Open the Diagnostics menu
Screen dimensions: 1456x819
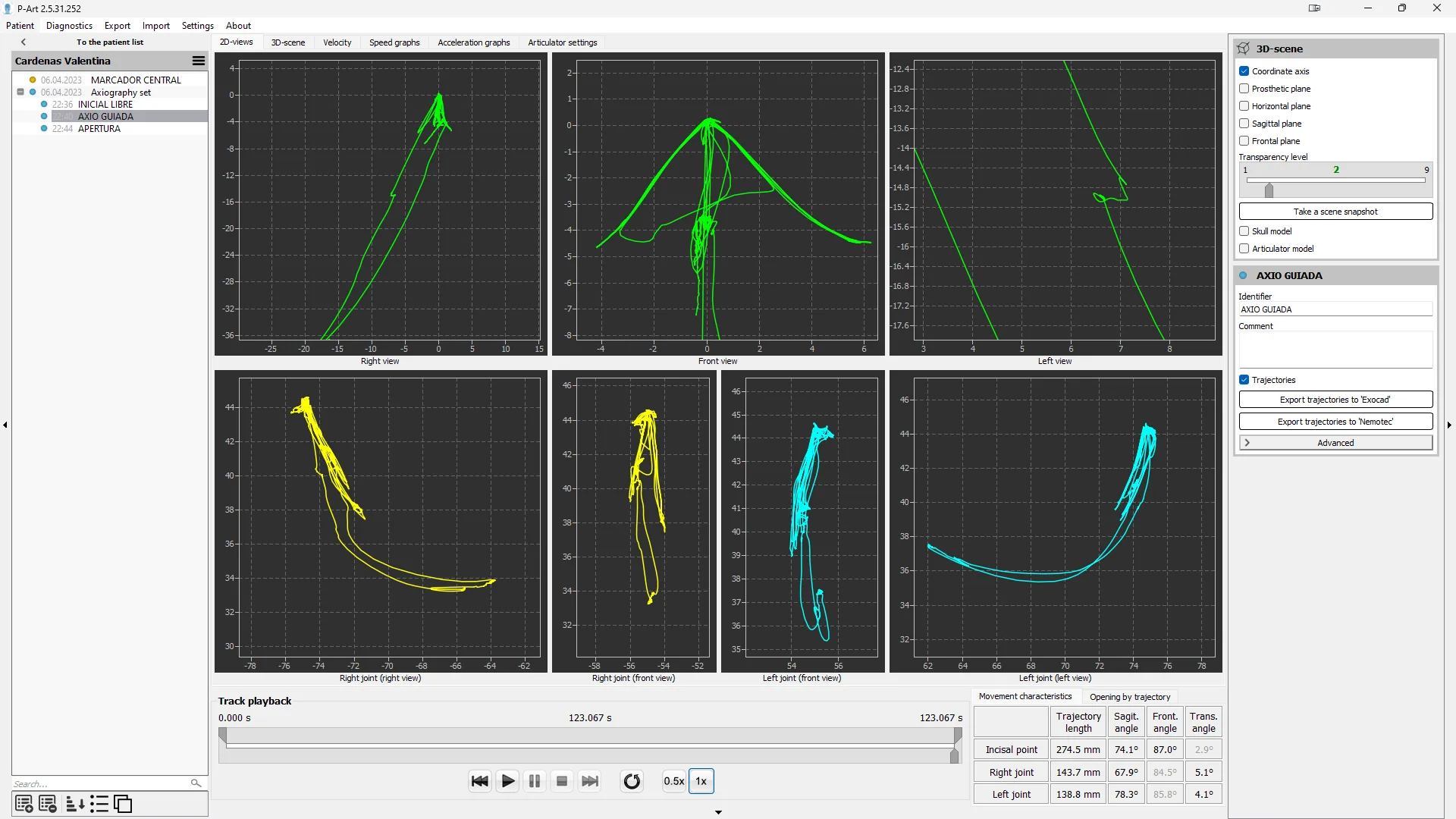pos(69,26)
